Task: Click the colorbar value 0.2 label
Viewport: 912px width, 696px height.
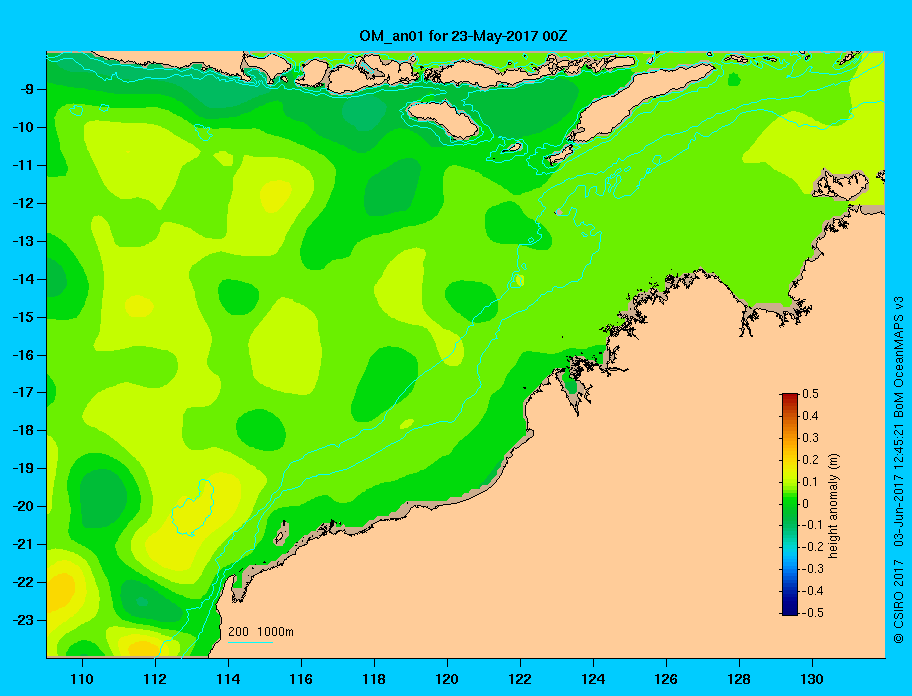Action: [x=810, y=460]
